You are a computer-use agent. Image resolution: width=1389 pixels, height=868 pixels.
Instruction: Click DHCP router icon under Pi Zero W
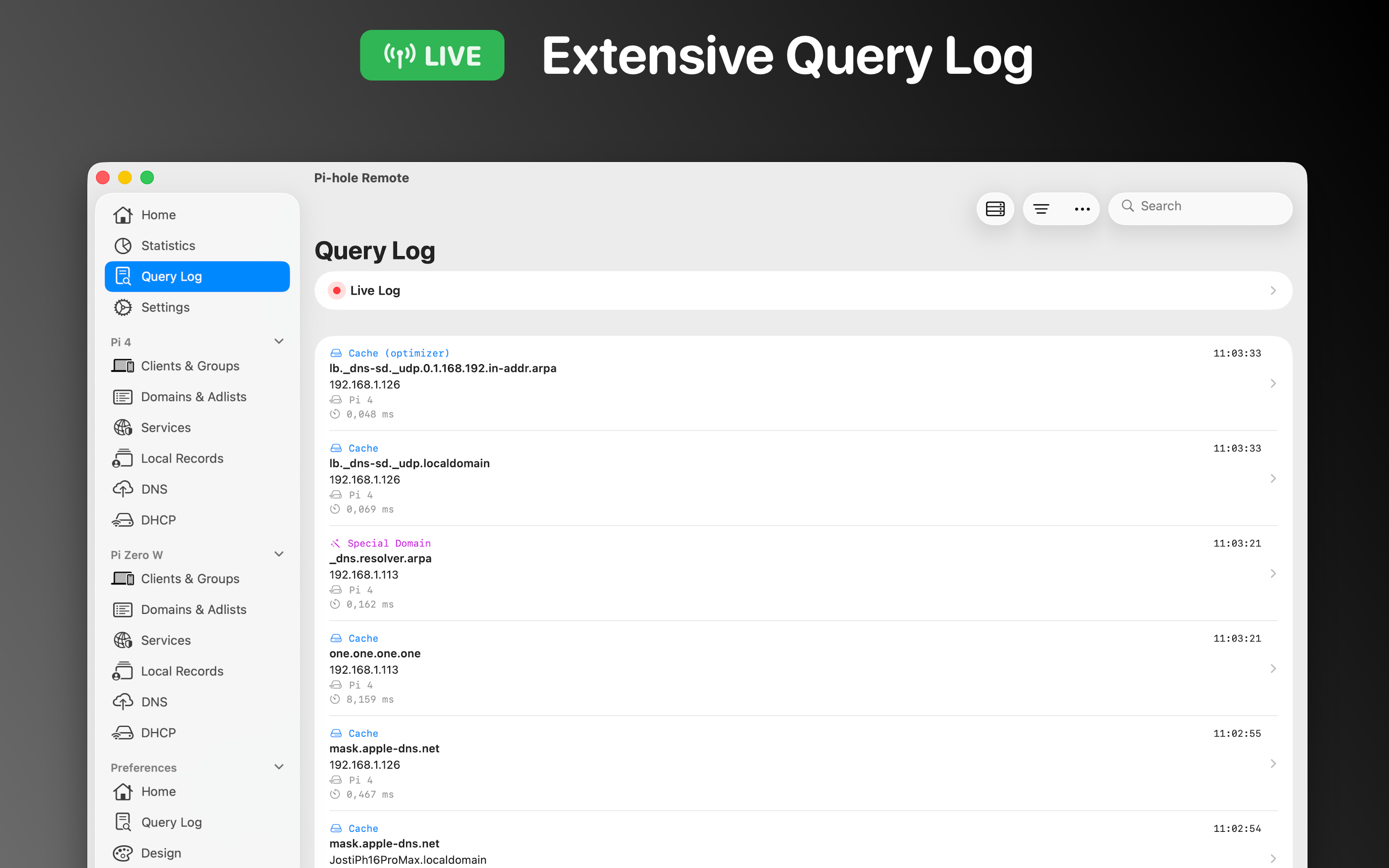click(x=123, y=733)
